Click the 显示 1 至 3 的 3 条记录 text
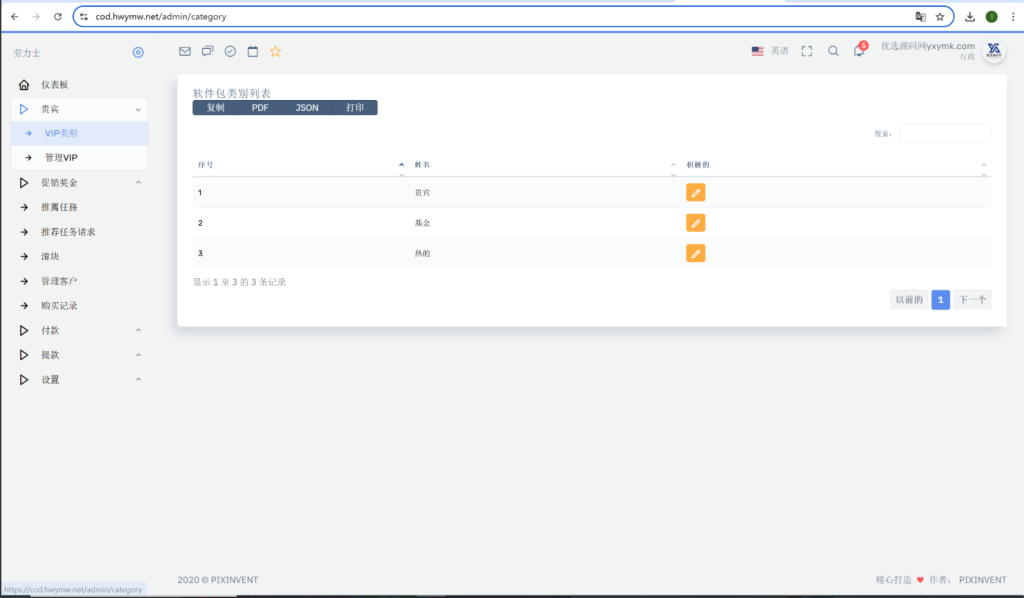The image size is (1024, 598). point(239,282)
